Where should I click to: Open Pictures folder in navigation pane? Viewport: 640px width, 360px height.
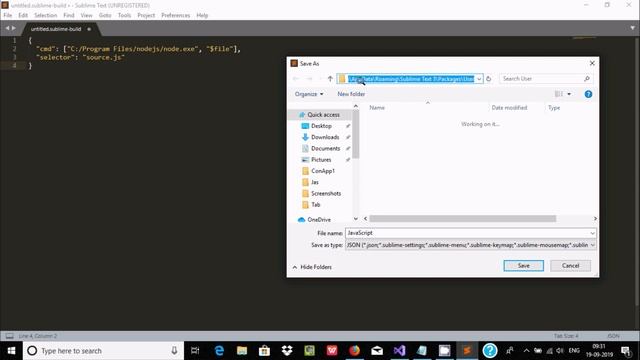point(321,160)
